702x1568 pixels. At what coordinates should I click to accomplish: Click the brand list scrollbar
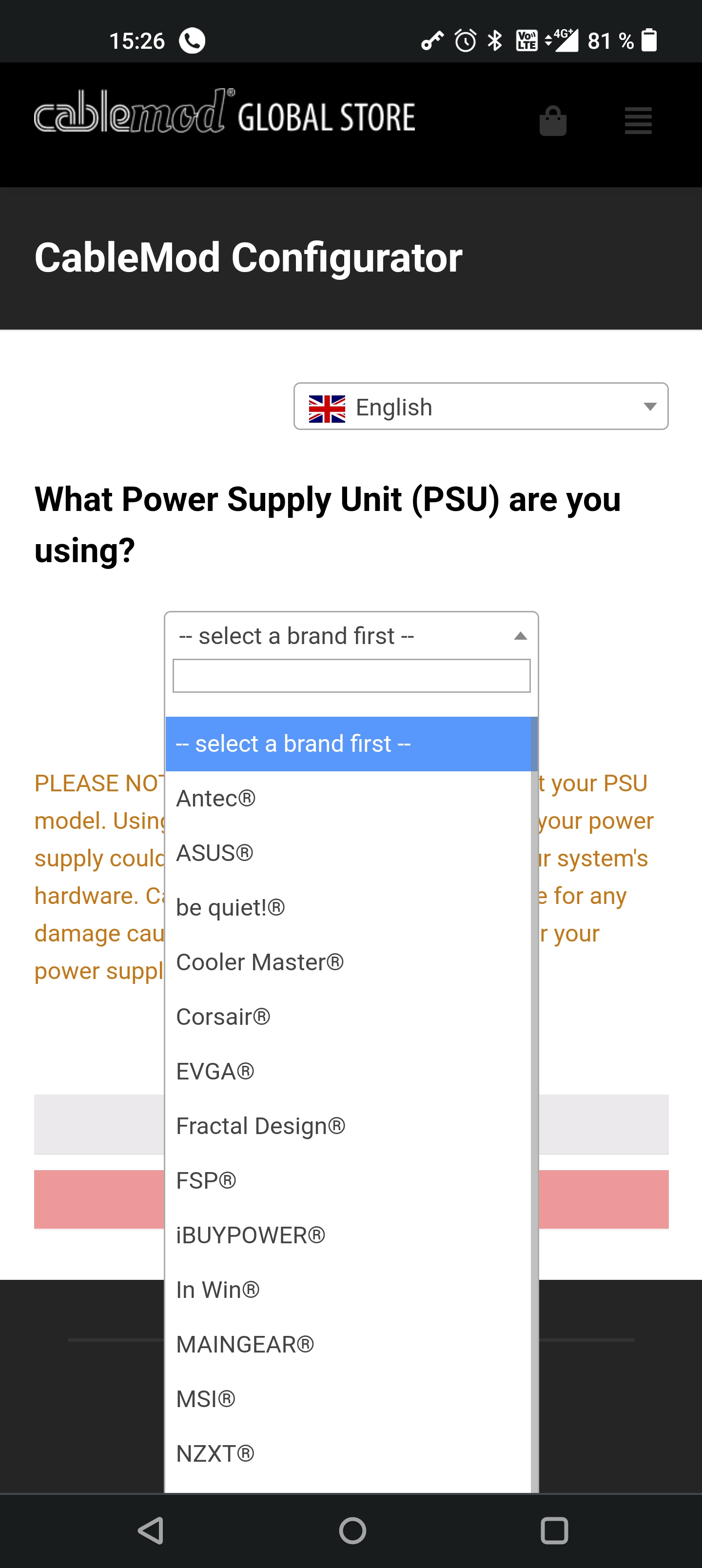pyautogui.click(x=534, y=1096)
